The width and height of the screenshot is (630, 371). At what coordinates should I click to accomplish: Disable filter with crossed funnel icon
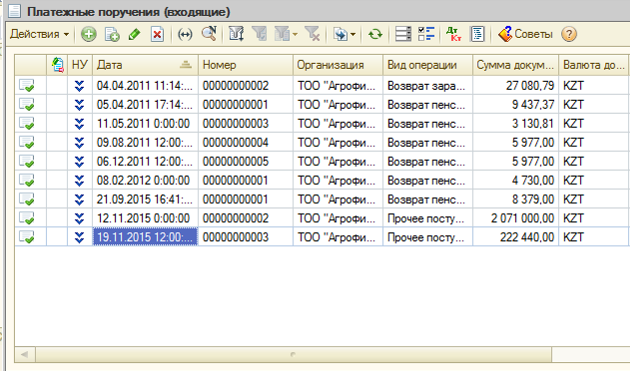coord(312,34)
